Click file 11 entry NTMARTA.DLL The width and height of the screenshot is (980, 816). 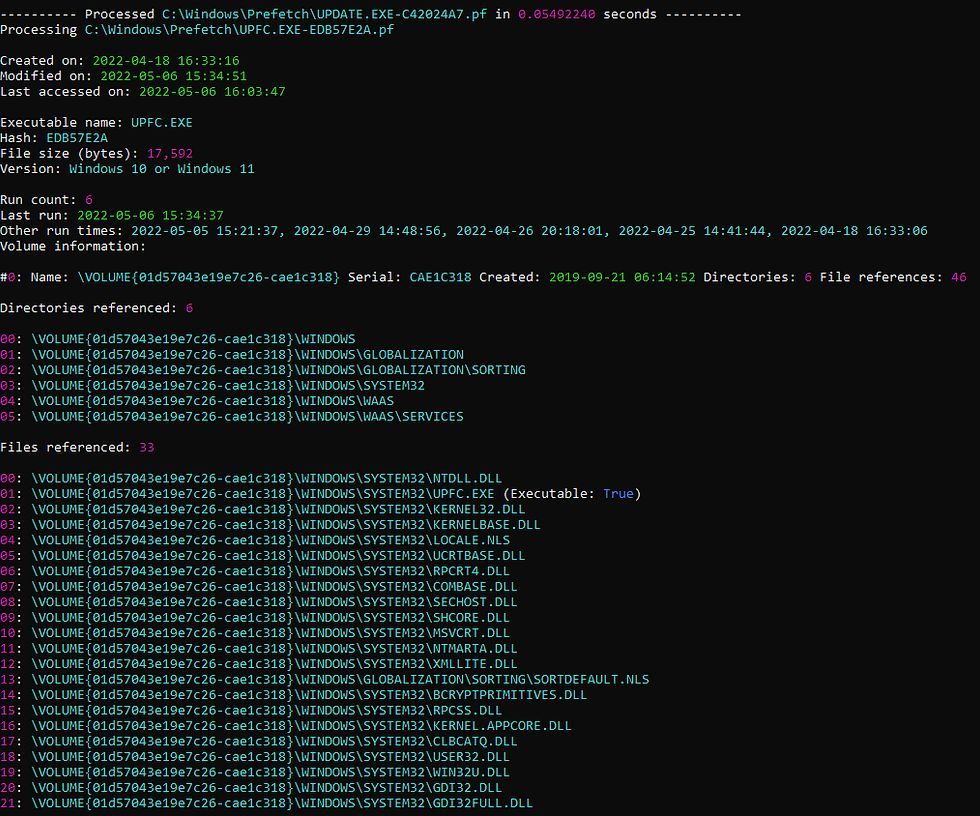[x=259, y=649]
